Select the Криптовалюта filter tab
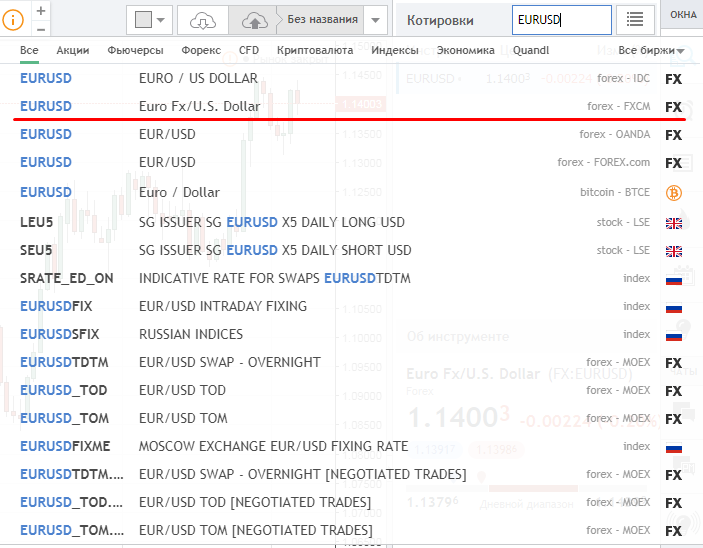Image resolution: width=703 pixels, height=548 pixels. [315, 50]
